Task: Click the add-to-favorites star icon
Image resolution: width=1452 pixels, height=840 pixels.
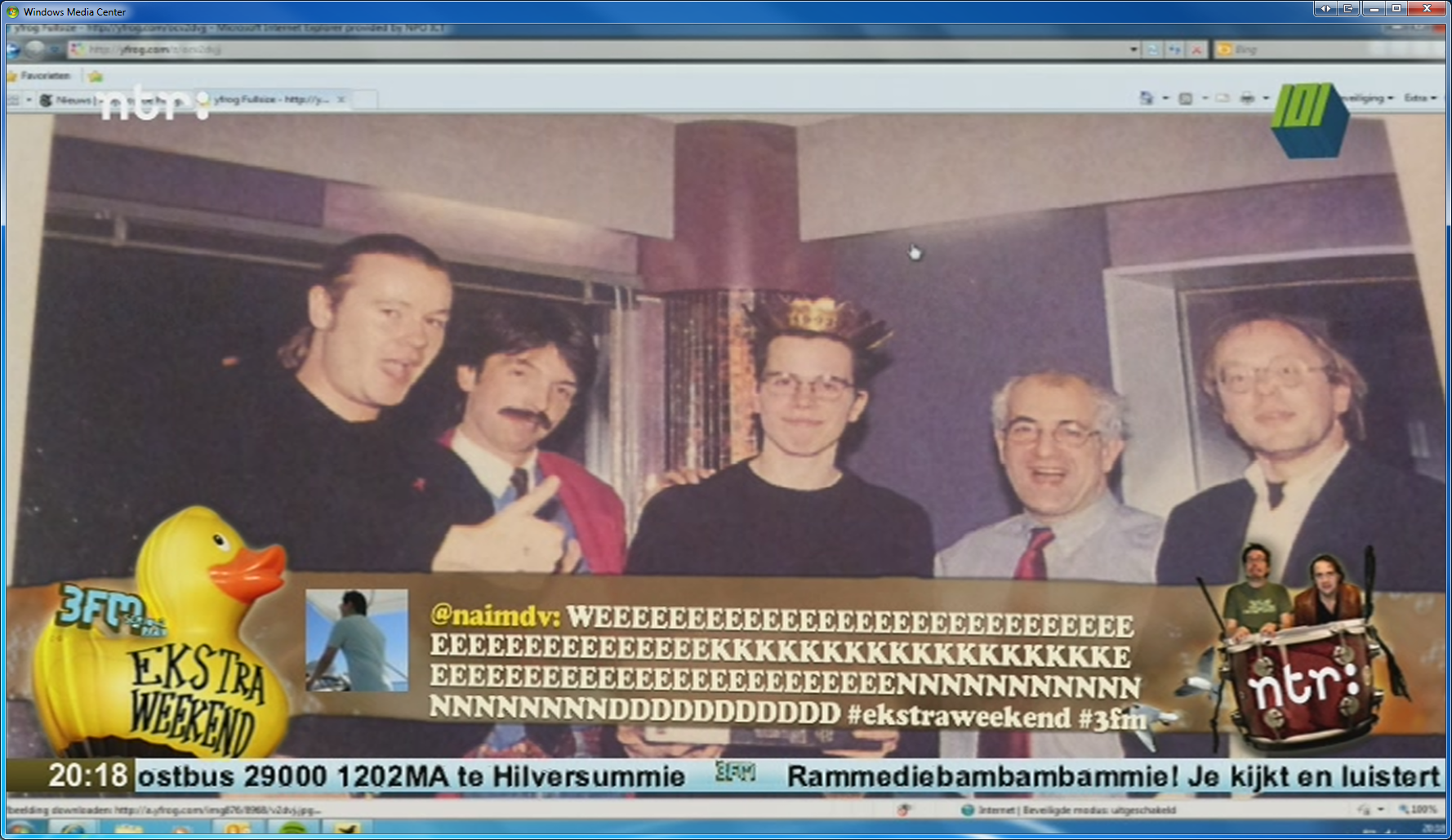Action: tap(96, 76)
